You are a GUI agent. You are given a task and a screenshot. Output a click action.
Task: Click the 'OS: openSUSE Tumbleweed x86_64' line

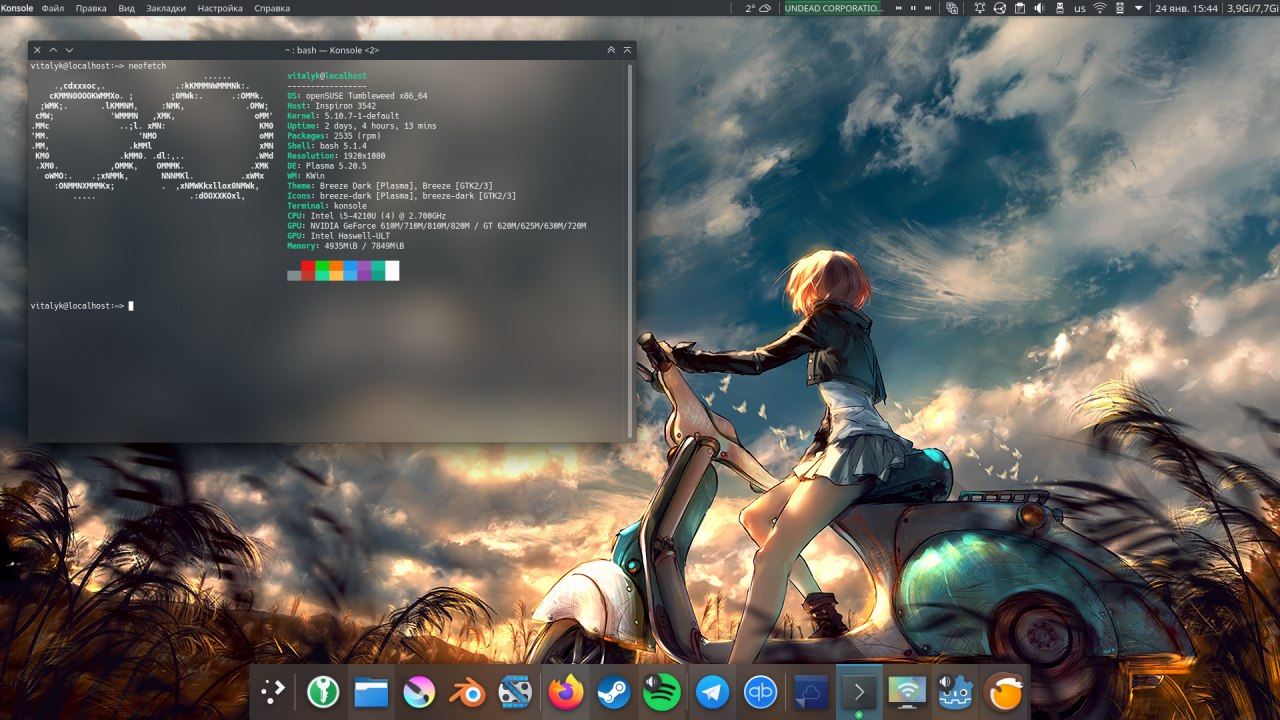357,96
